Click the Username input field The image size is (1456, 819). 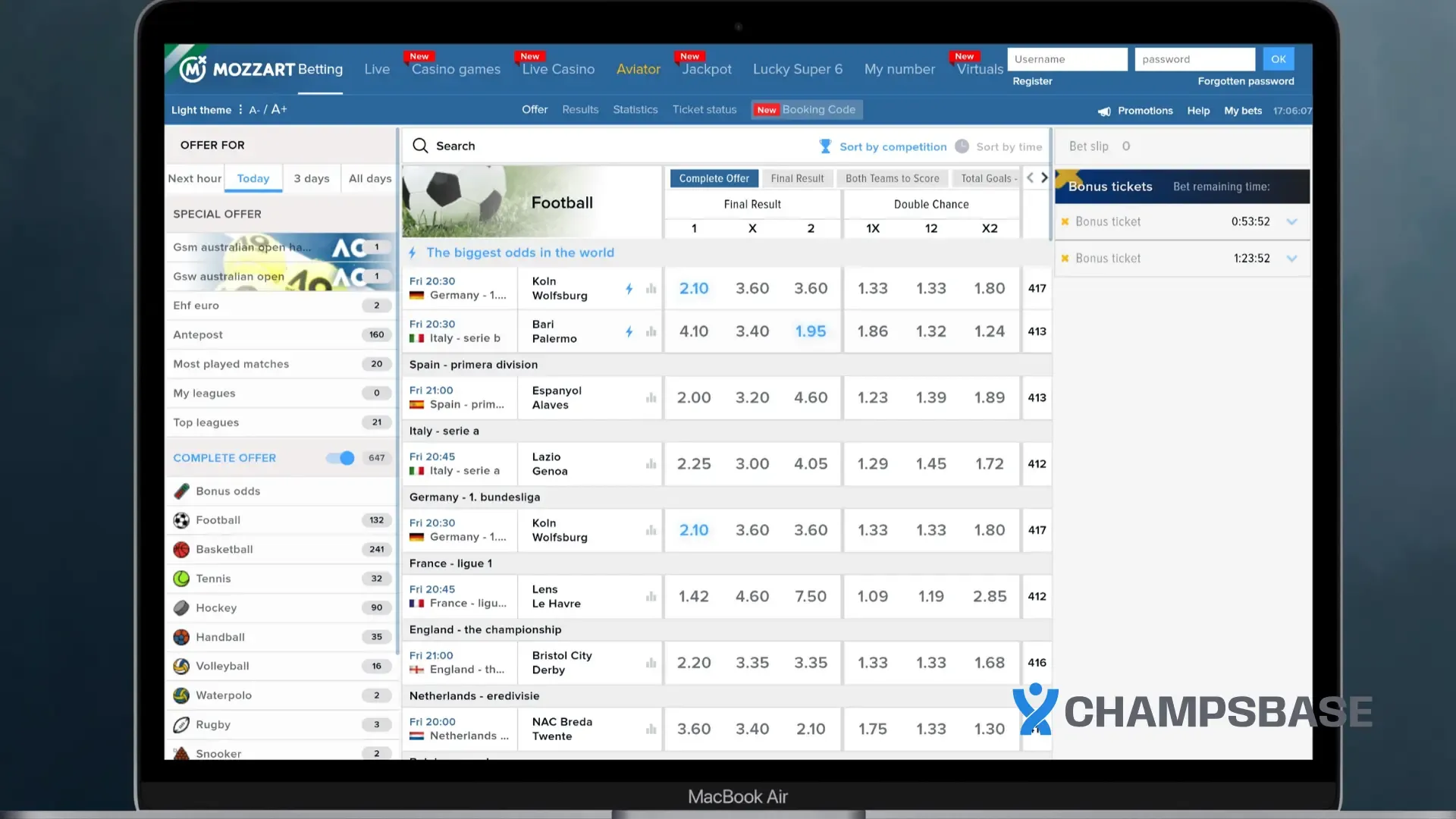(x=1066, y=59)
